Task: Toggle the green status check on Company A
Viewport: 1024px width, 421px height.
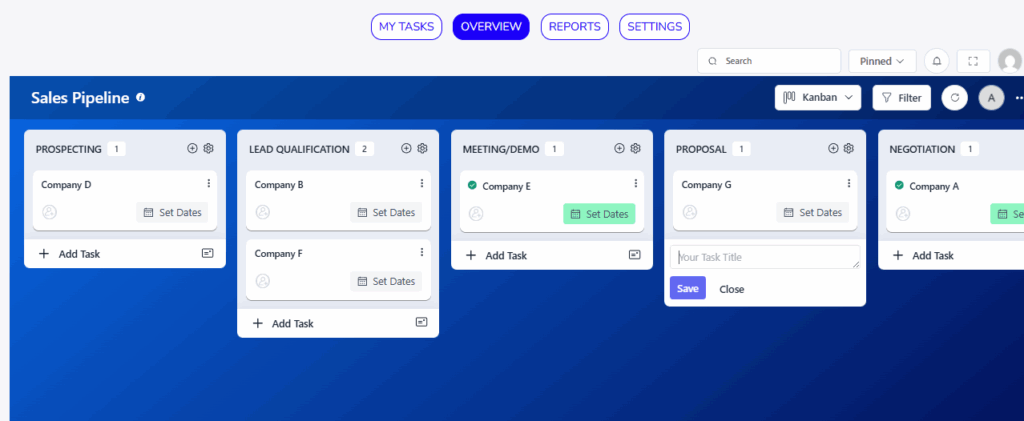Action: tap(899, 185)
